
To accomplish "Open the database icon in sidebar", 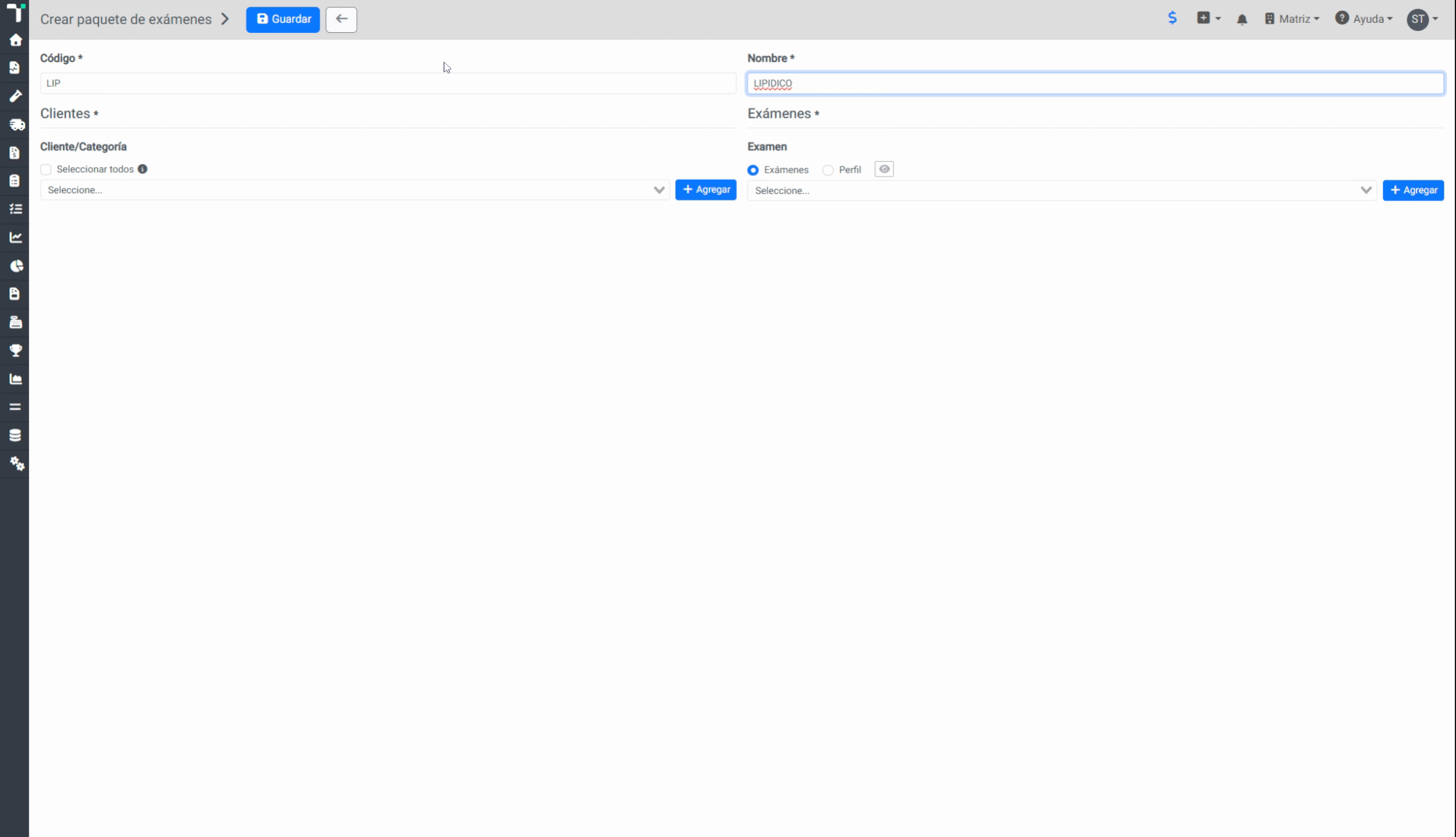I will coord(15,435).
